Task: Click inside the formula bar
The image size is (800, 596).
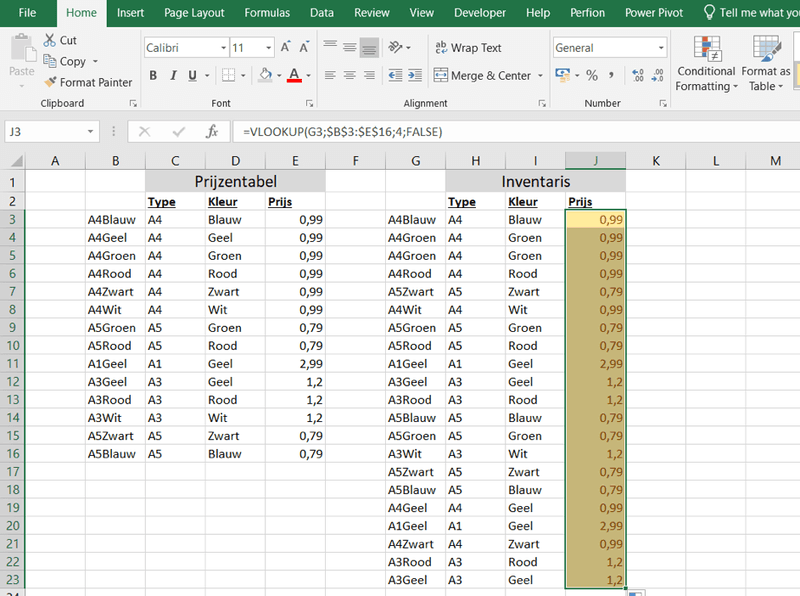Action: pyautogui.click(x=515, y=132)
